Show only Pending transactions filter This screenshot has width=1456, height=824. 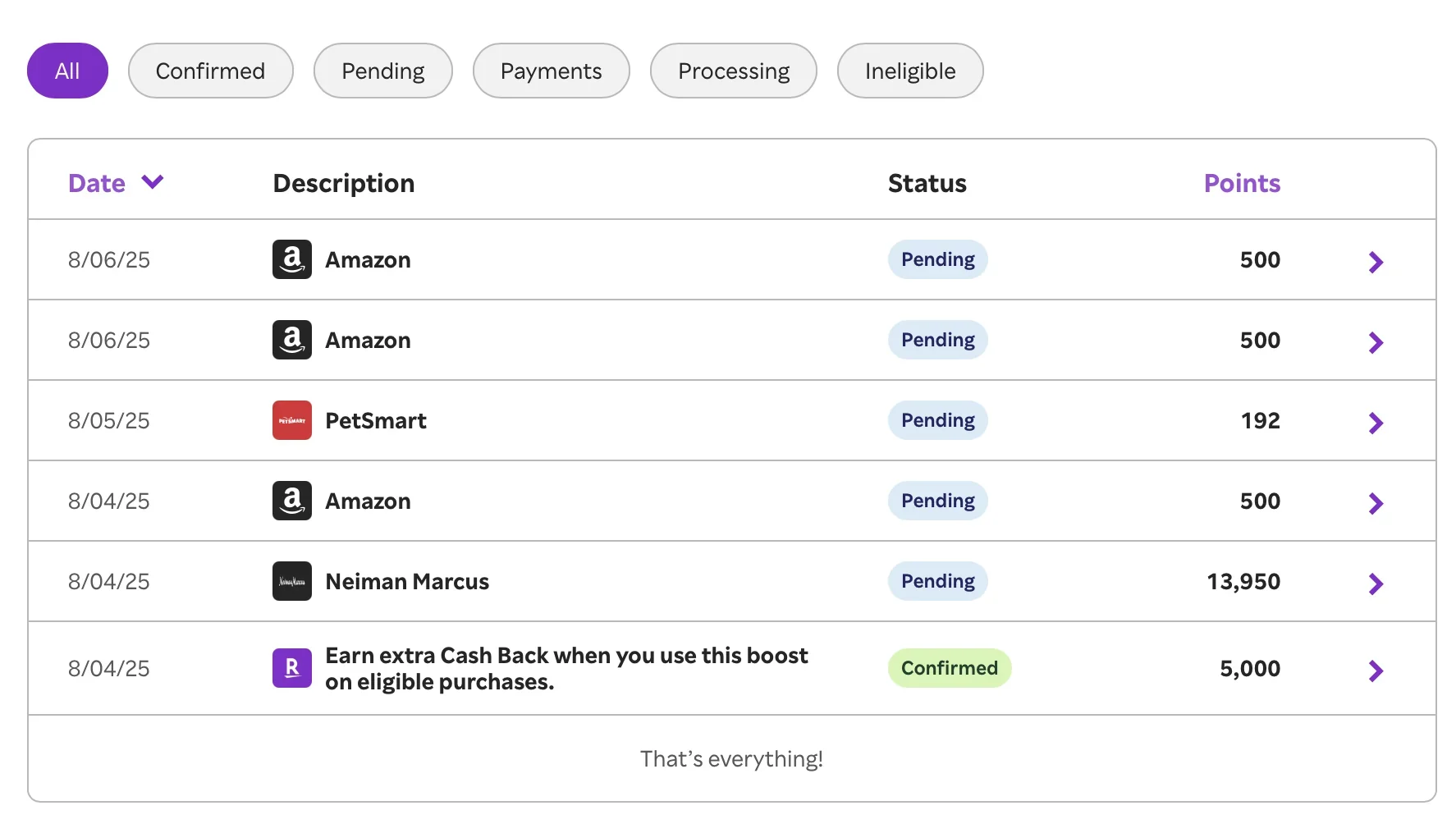[x=382, y=71]
